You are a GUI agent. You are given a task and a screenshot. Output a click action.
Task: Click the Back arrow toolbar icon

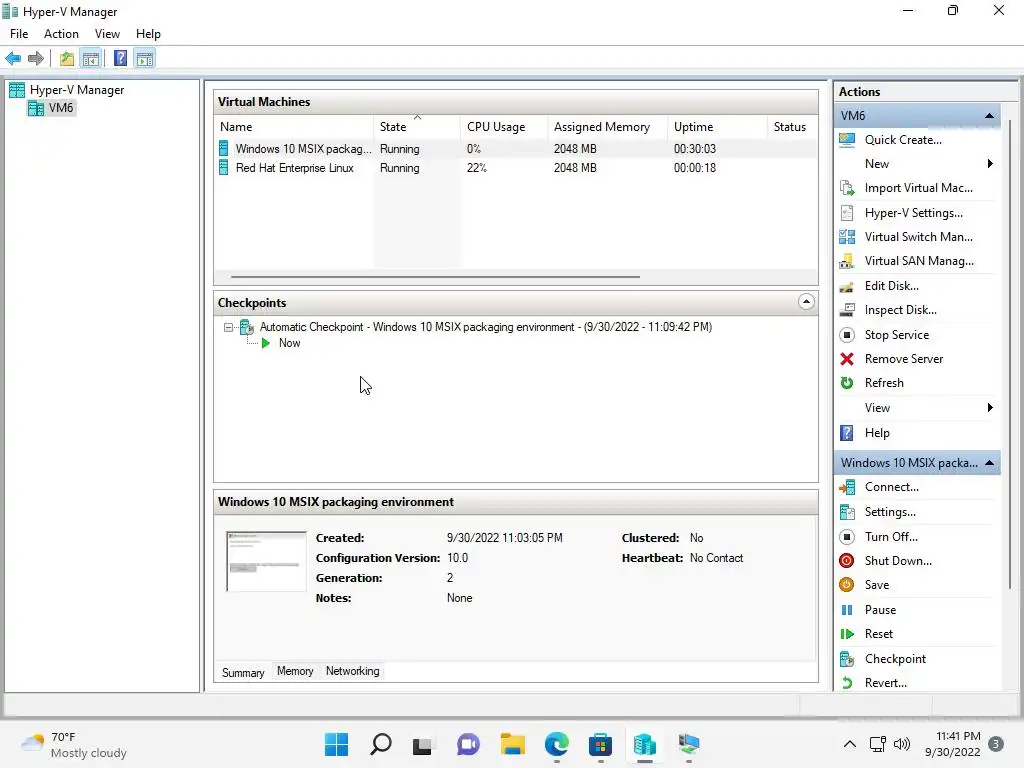pyautogui.click(x=13, y=59)
